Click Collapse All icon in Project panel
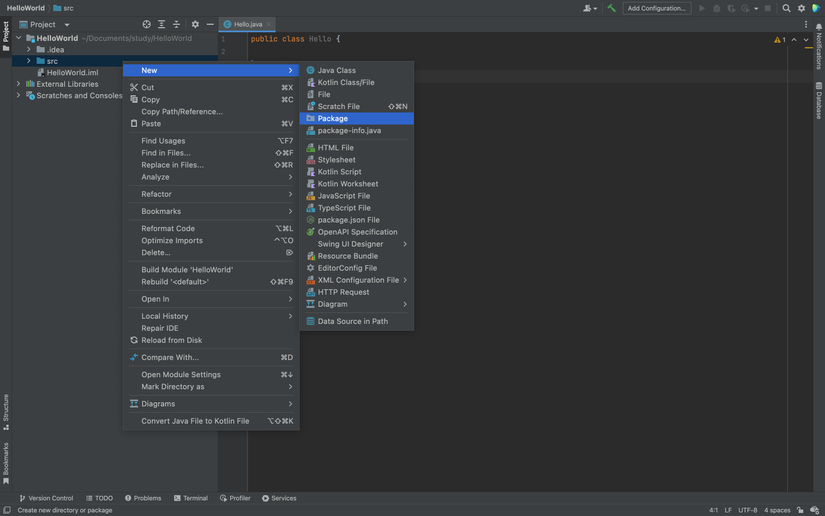 (x=176, y=24)
